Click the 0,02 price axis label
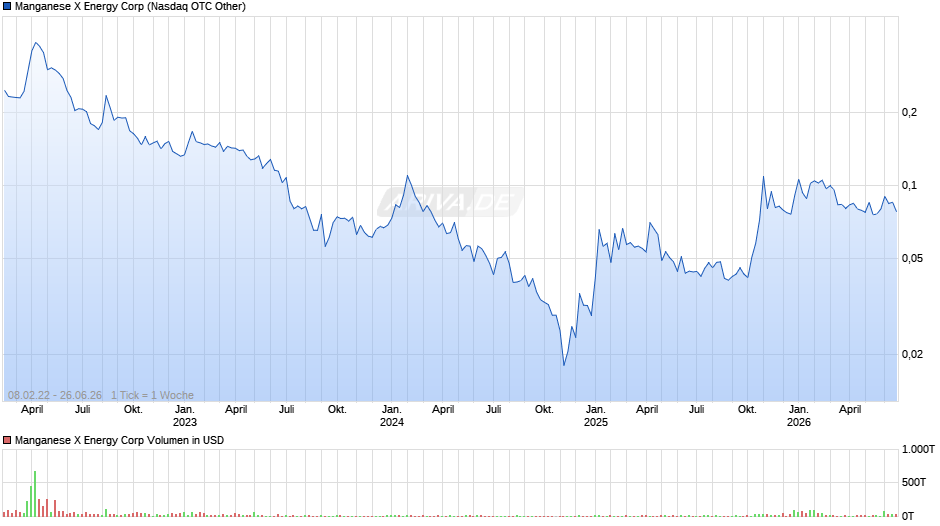The image size is (940, 526). click(912, 354)
